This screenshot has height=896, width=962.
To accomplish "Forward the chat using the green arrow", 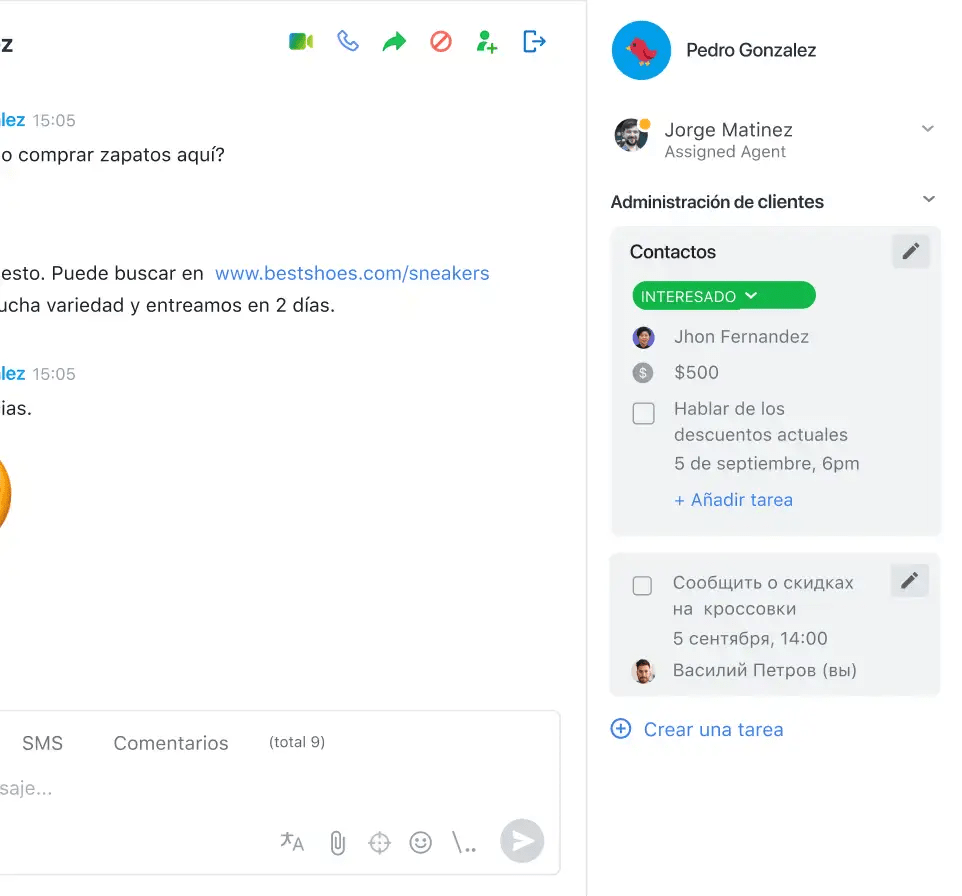I will coord(394,42).
